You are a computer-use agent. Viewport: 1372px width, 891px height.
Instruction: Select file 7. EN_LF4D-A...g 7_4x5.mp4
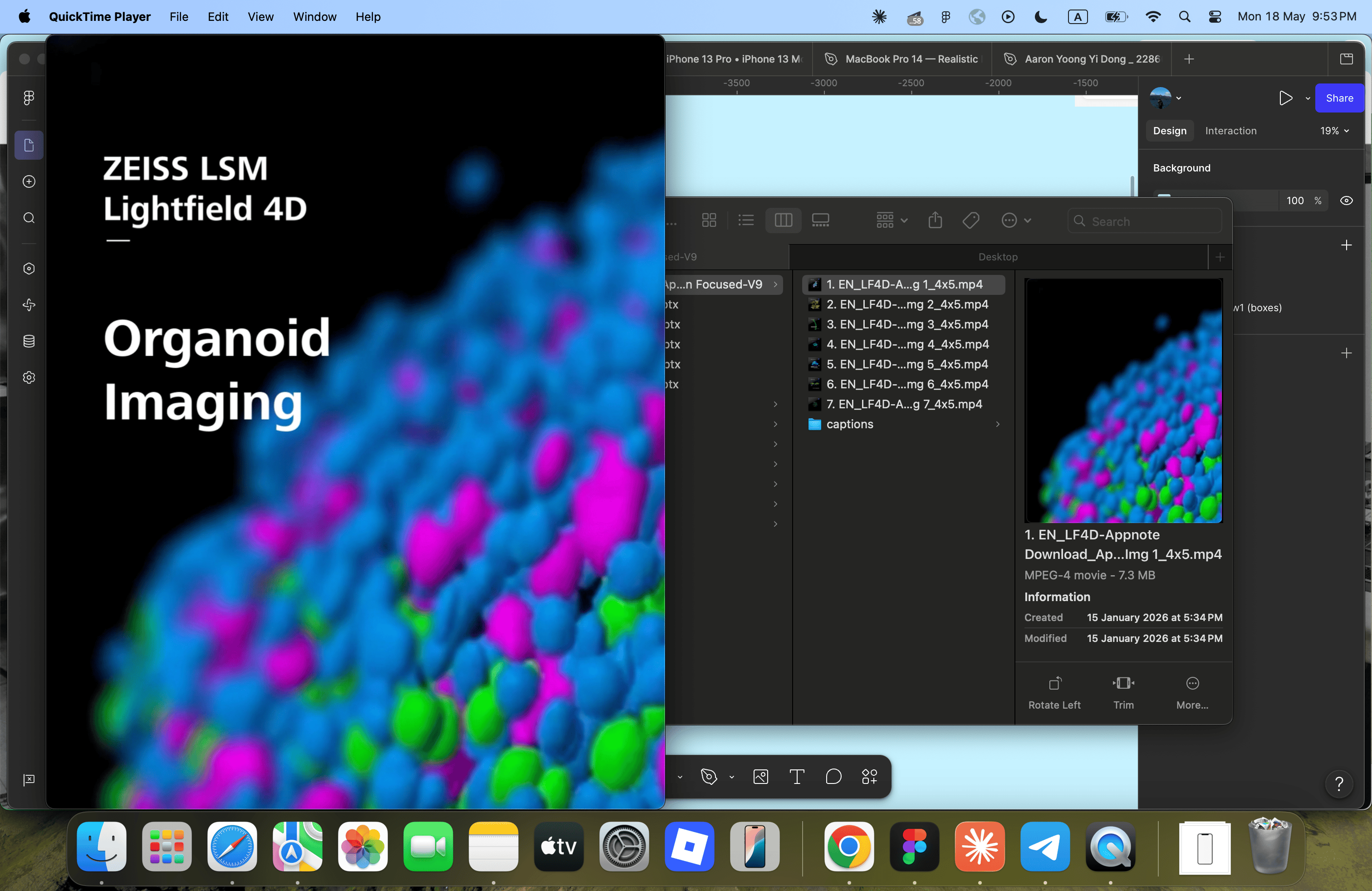(x=903, y=404)
